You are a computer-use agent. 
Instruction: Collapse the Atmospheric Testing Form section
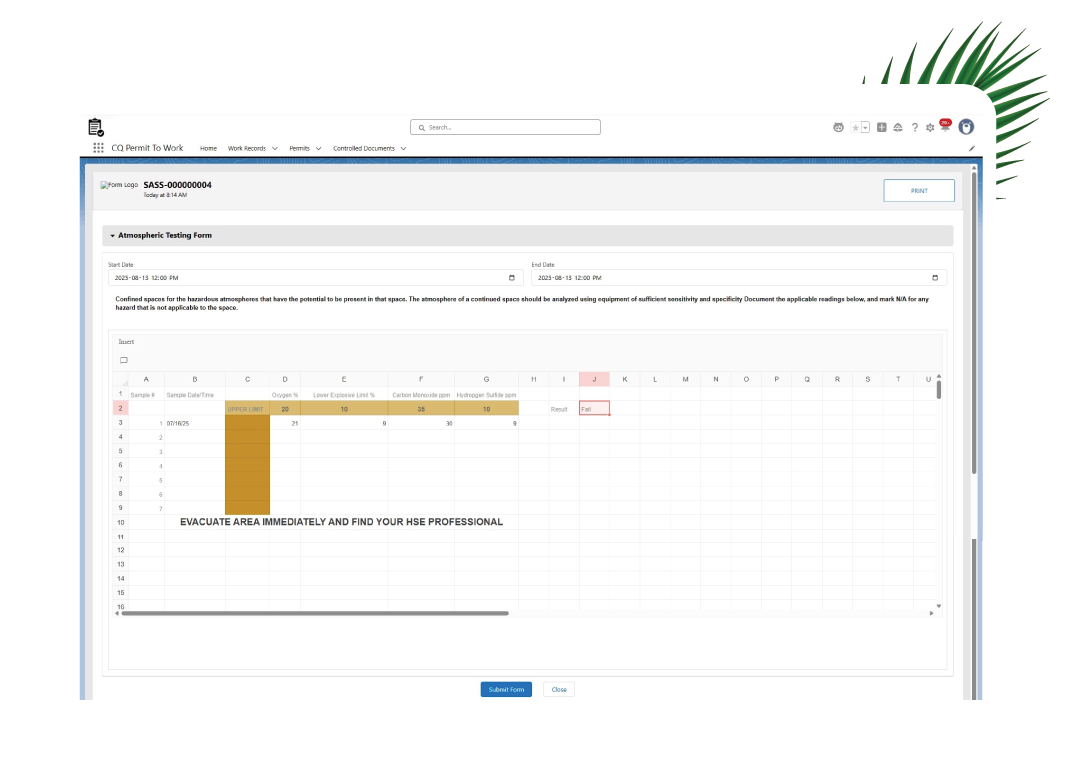(113, 236)
